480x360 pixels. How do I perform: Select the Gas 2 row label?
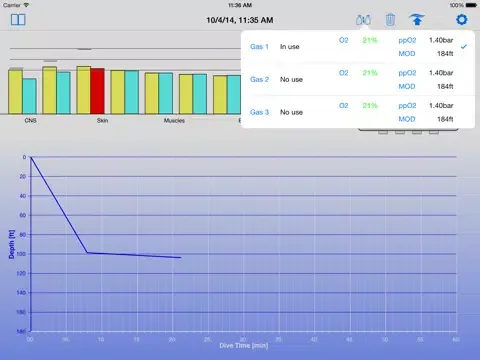click(x=259, y=79)
